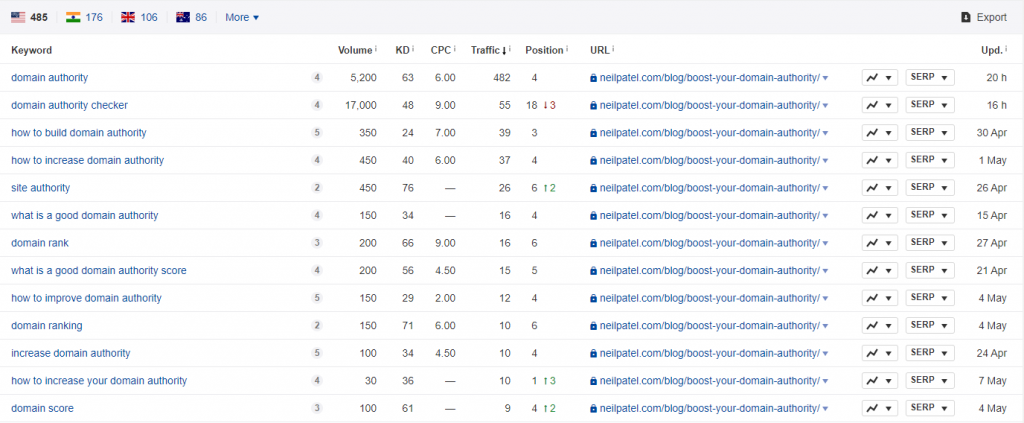1024x423 pixels.
Task: Expand URL dropdown arrow in 'site authority' row
Action: click(825, 188)
